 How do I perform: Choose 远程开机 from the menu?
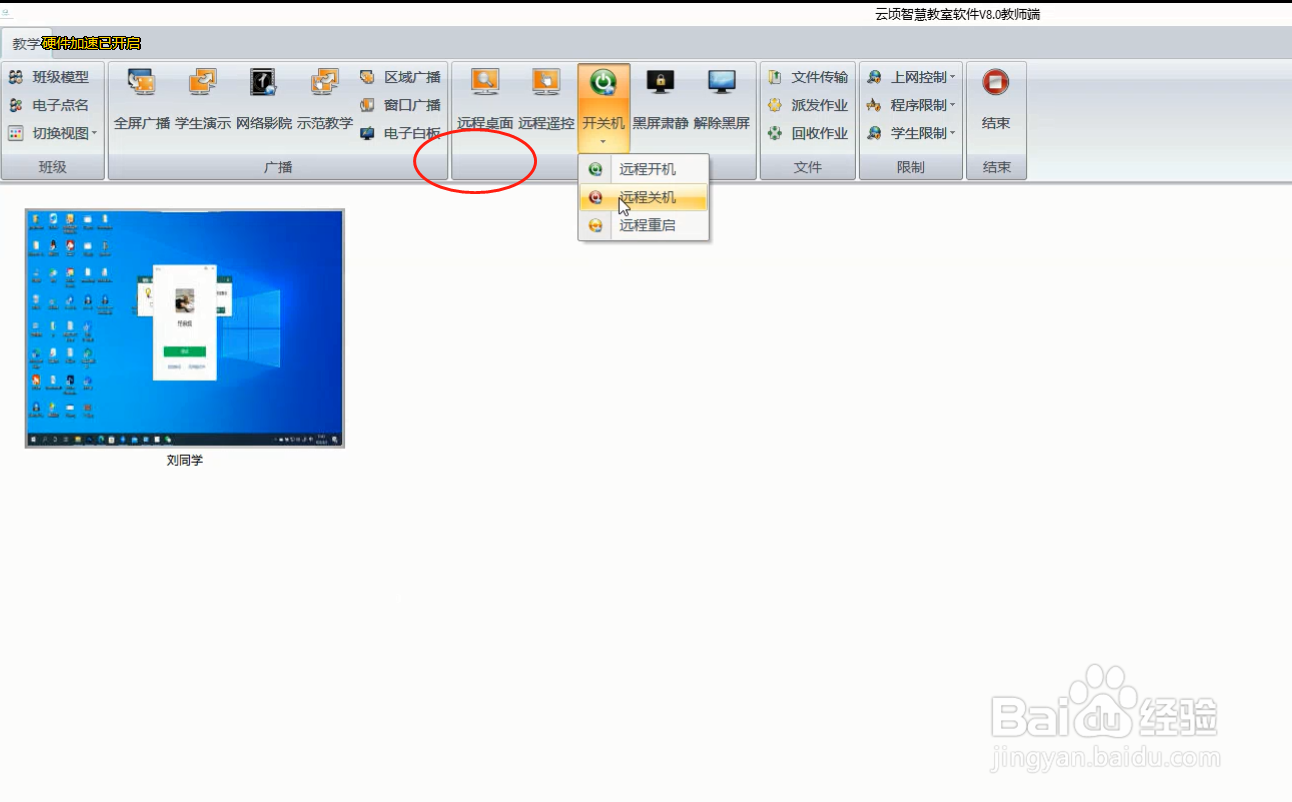pyautogui.click(x=644, y=169)
